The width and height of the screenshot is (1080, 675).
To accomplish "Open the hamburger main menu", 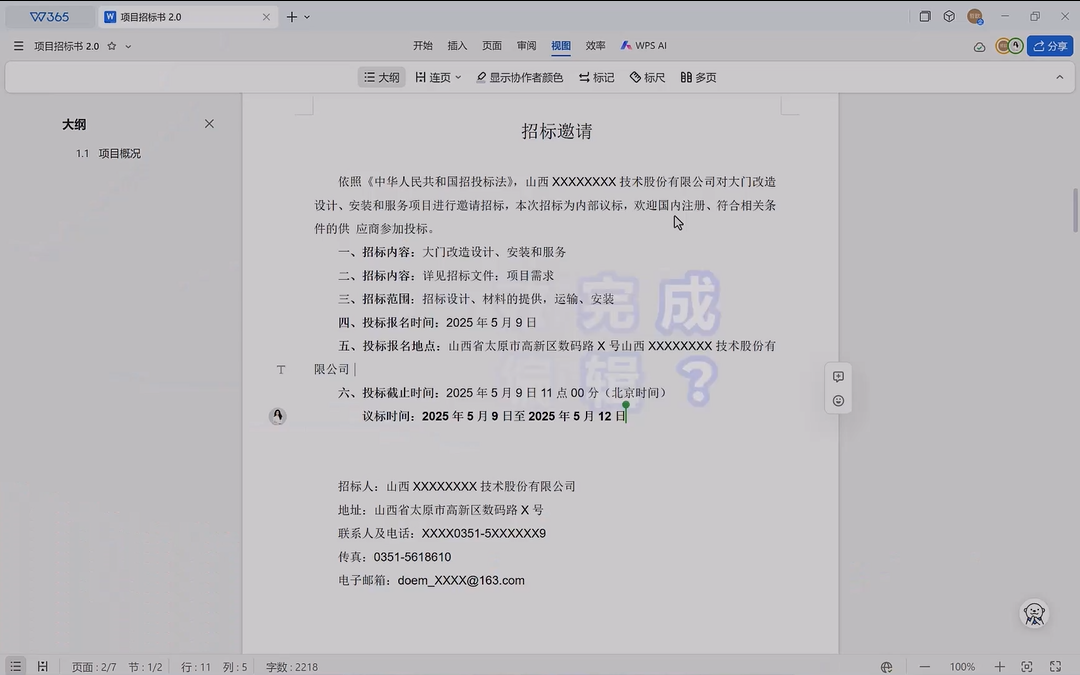I will (x=19, y=46).
